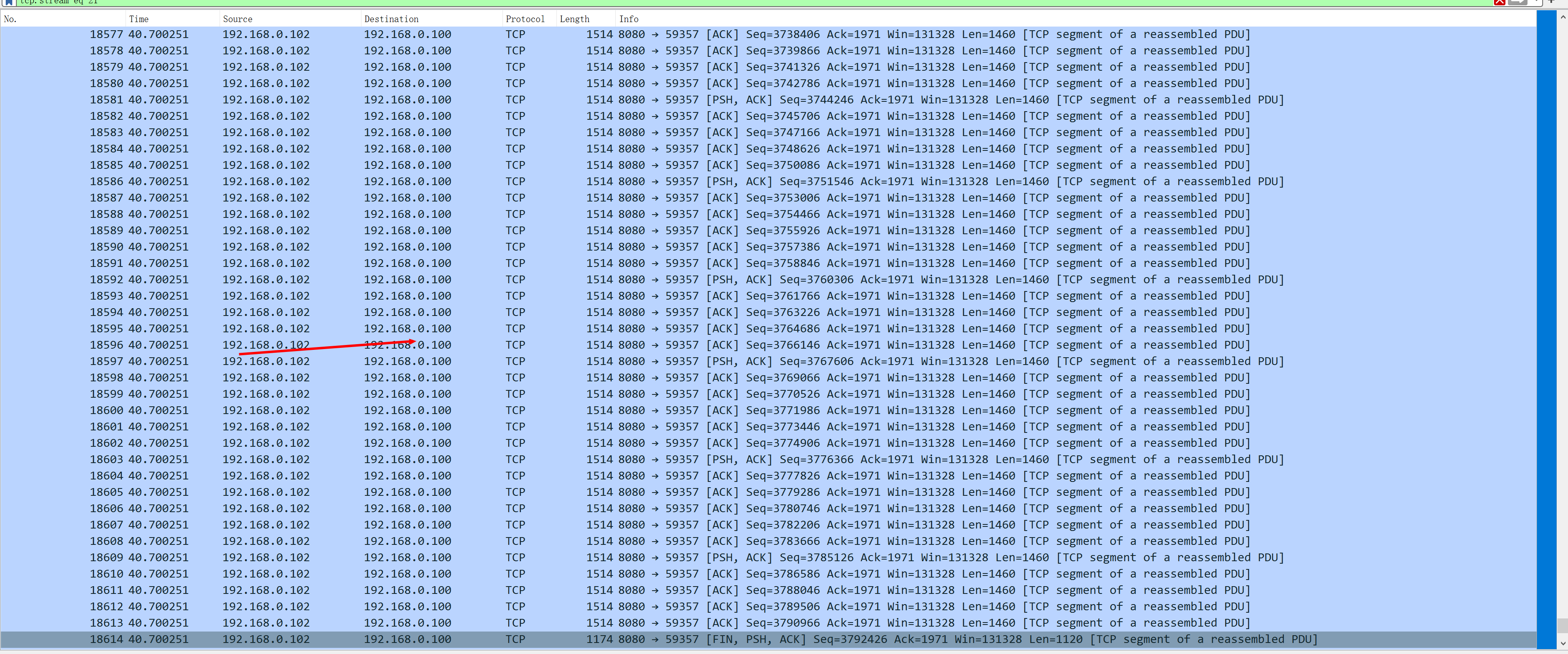Select packet number 18610
This screenshot has width=1568, height=654.
[x=768, y=574]
